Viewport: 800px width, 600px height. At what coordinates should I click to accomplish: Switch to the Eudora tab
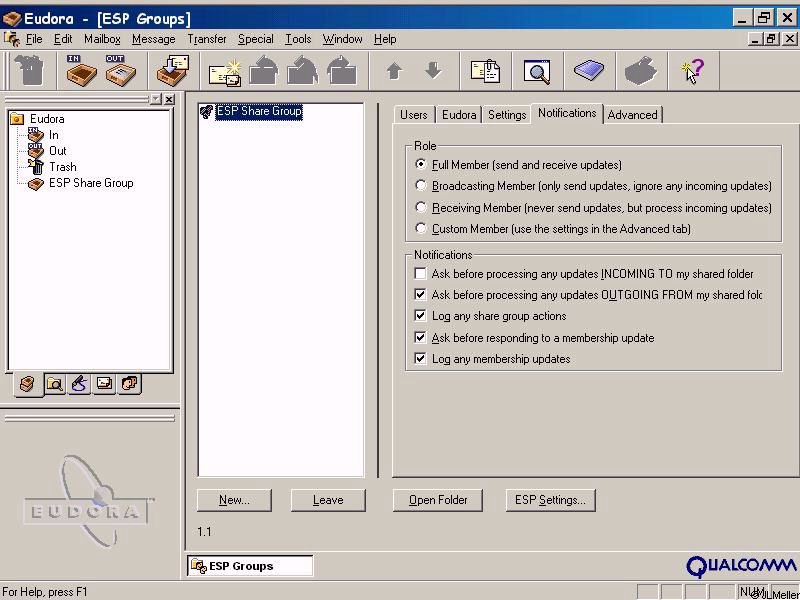pyautogui.click(x=459, y=115)
